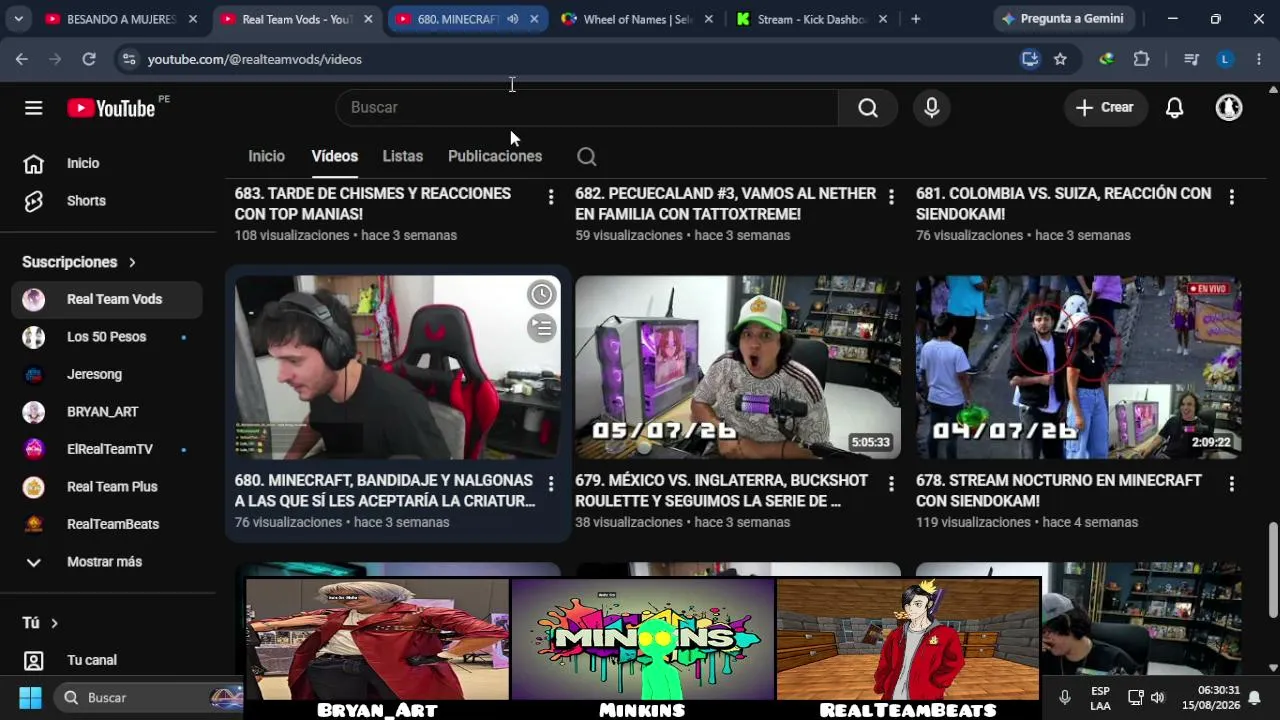This screenshot has height=720, width=1280.
Task: Open Chrome media controls icon
Action: pyautogui.click(x=1191, y=60)
